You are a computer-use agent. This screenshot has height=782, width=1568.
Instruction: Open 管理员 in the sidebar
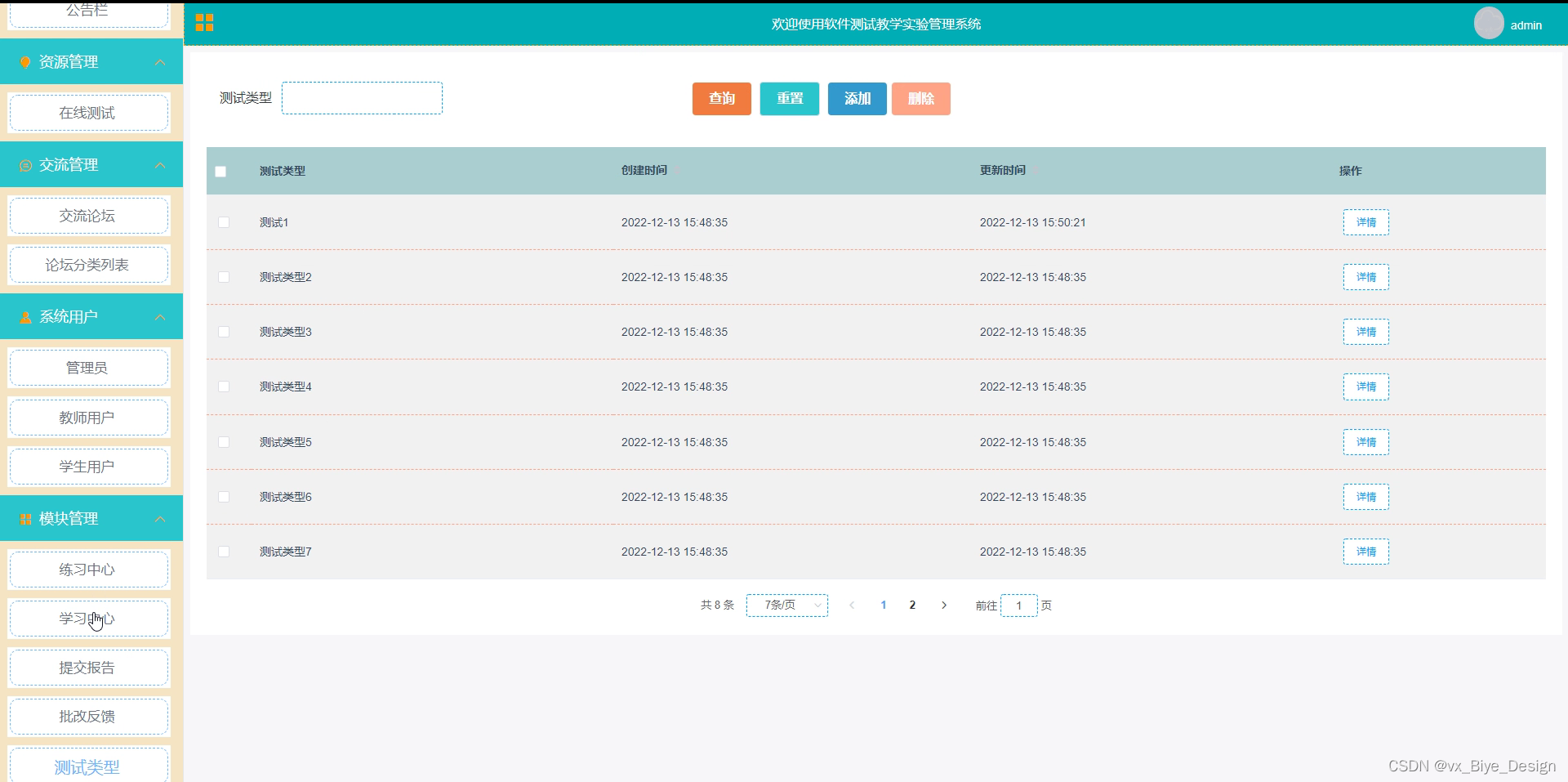pyautogui.click(x=88, y=368)
